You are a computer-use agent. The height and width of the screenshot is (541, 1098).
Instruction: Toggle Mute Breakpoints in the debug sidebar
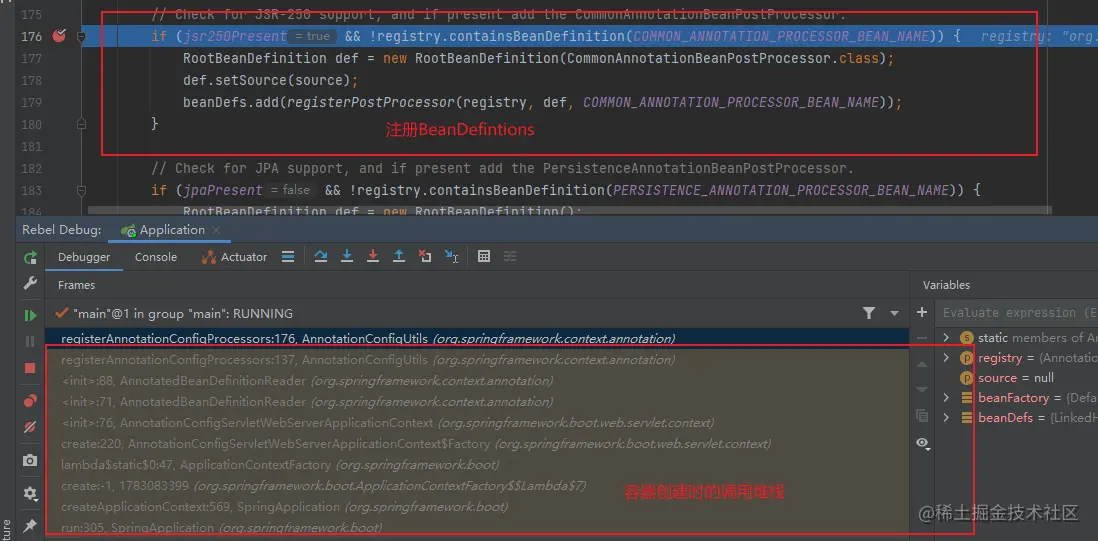(x=30, y=427)
